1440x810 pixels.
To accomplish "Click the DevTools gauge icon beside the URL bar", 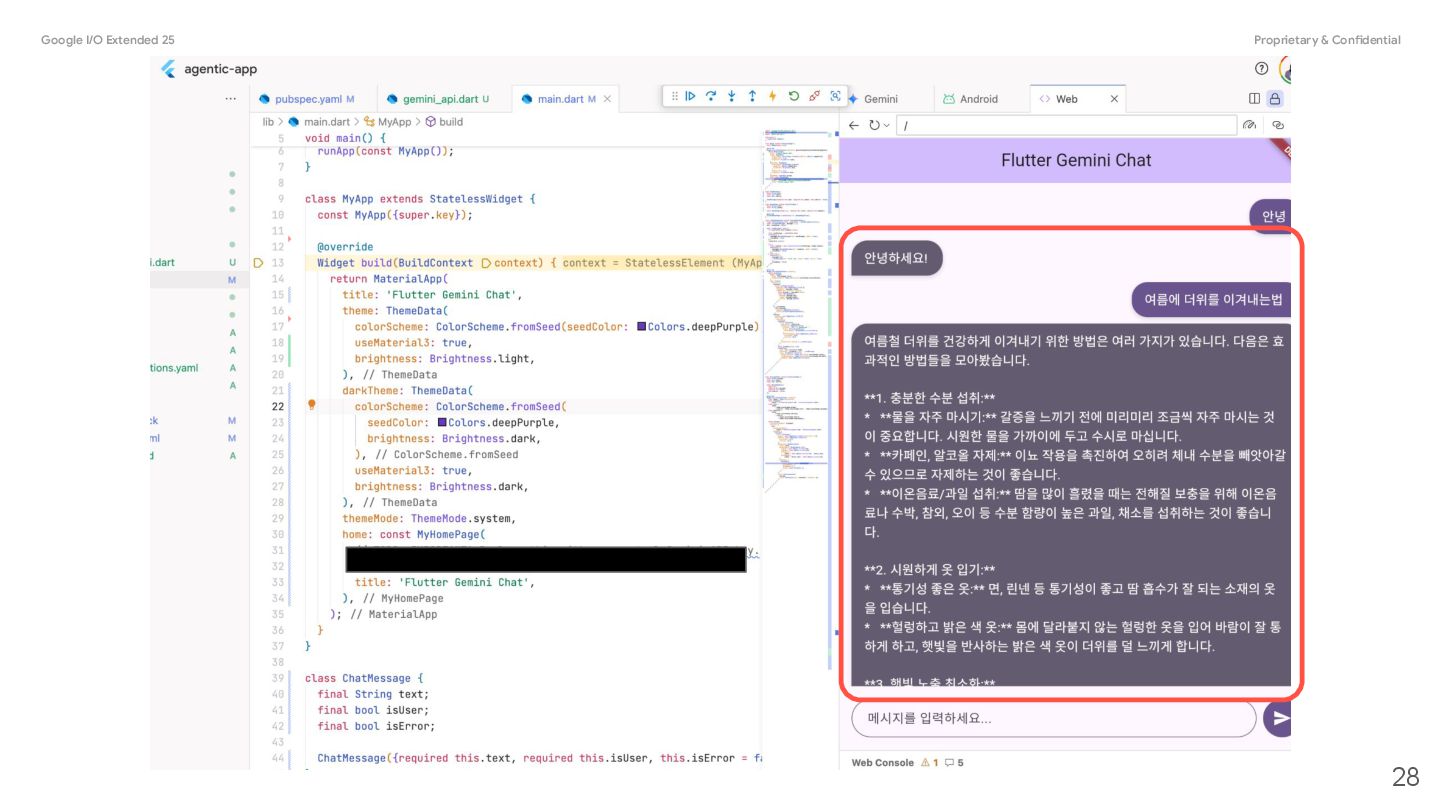I will tap(1250, 125).
